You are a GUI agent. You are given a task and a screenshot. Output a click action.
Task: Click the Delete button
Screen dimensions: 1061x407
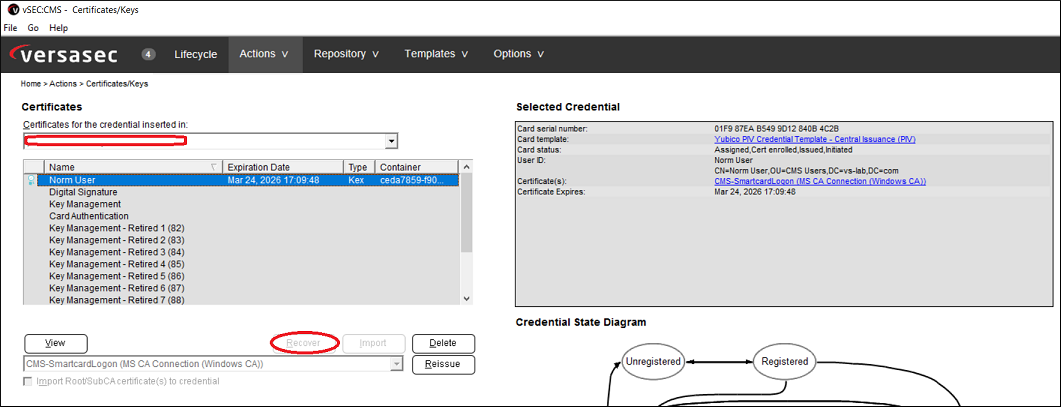coord(443,343)
